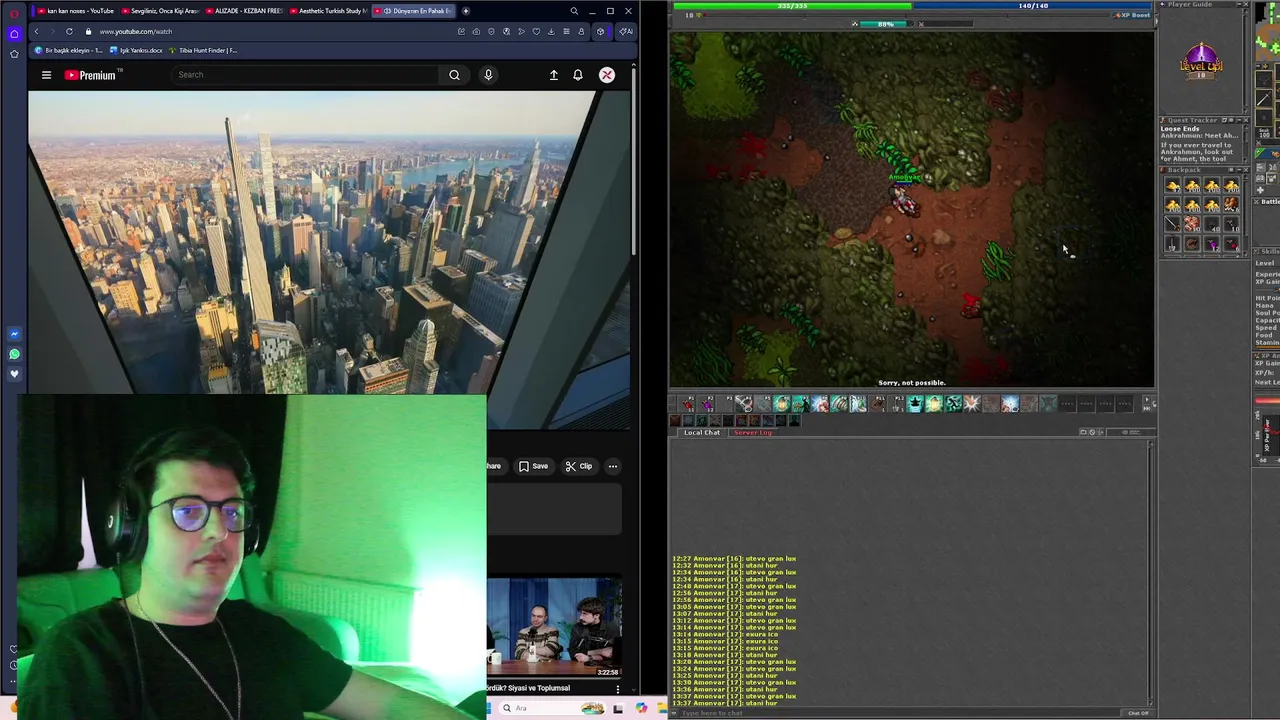Click the browser back arrow
1280x720 pixels.
pos(37,31)
